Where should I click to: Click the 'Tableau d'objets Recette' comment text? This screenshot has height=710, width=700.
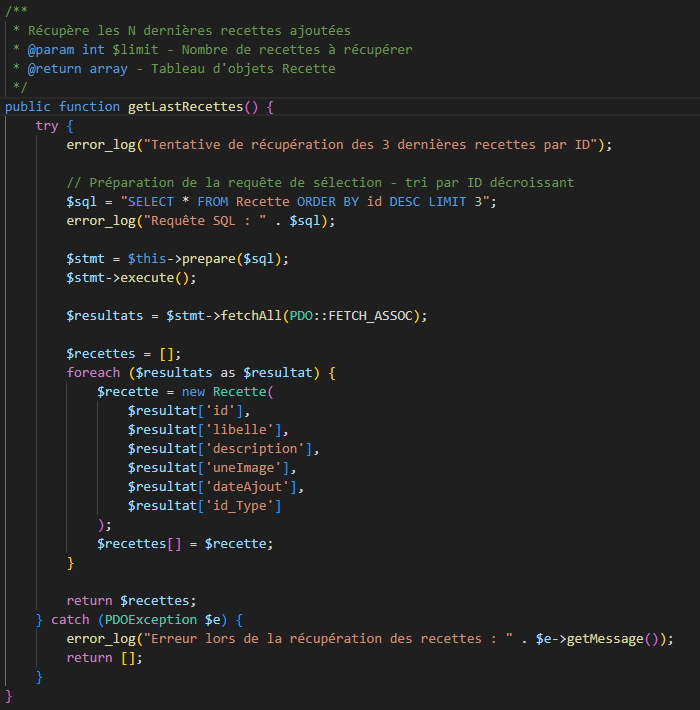pos(243,69)
